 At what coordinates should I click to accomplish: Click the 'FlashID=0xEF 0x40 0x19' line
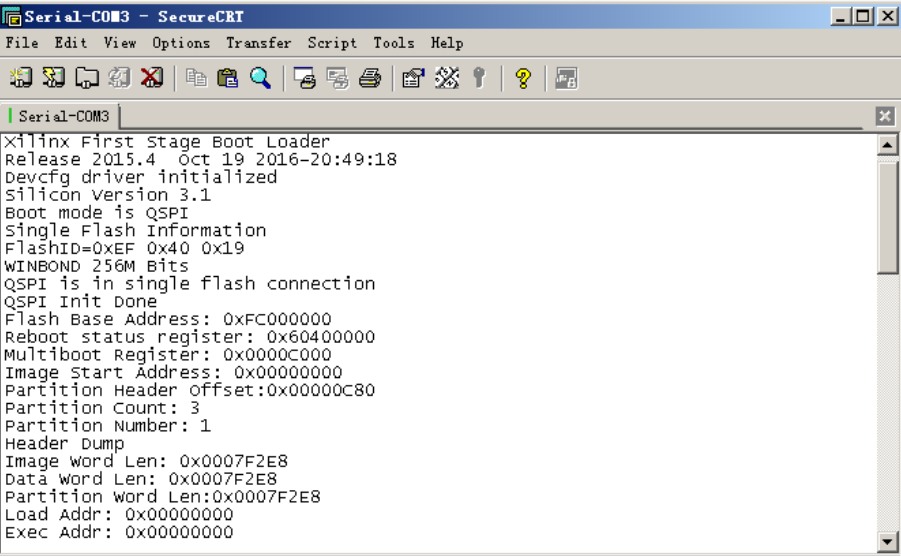click(124, 248)
